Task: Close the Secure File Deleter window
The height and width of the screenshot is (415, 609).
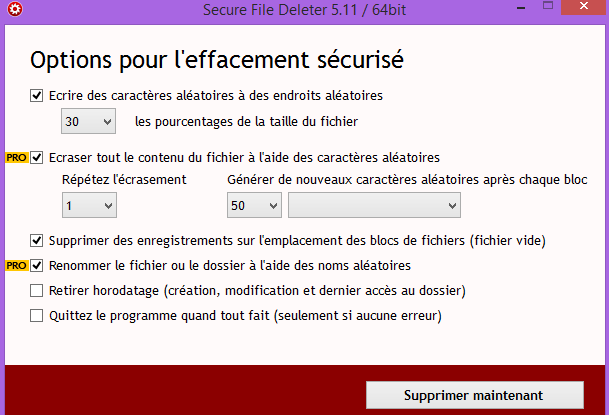Action: pyautogui.click(x=583, y=6)
